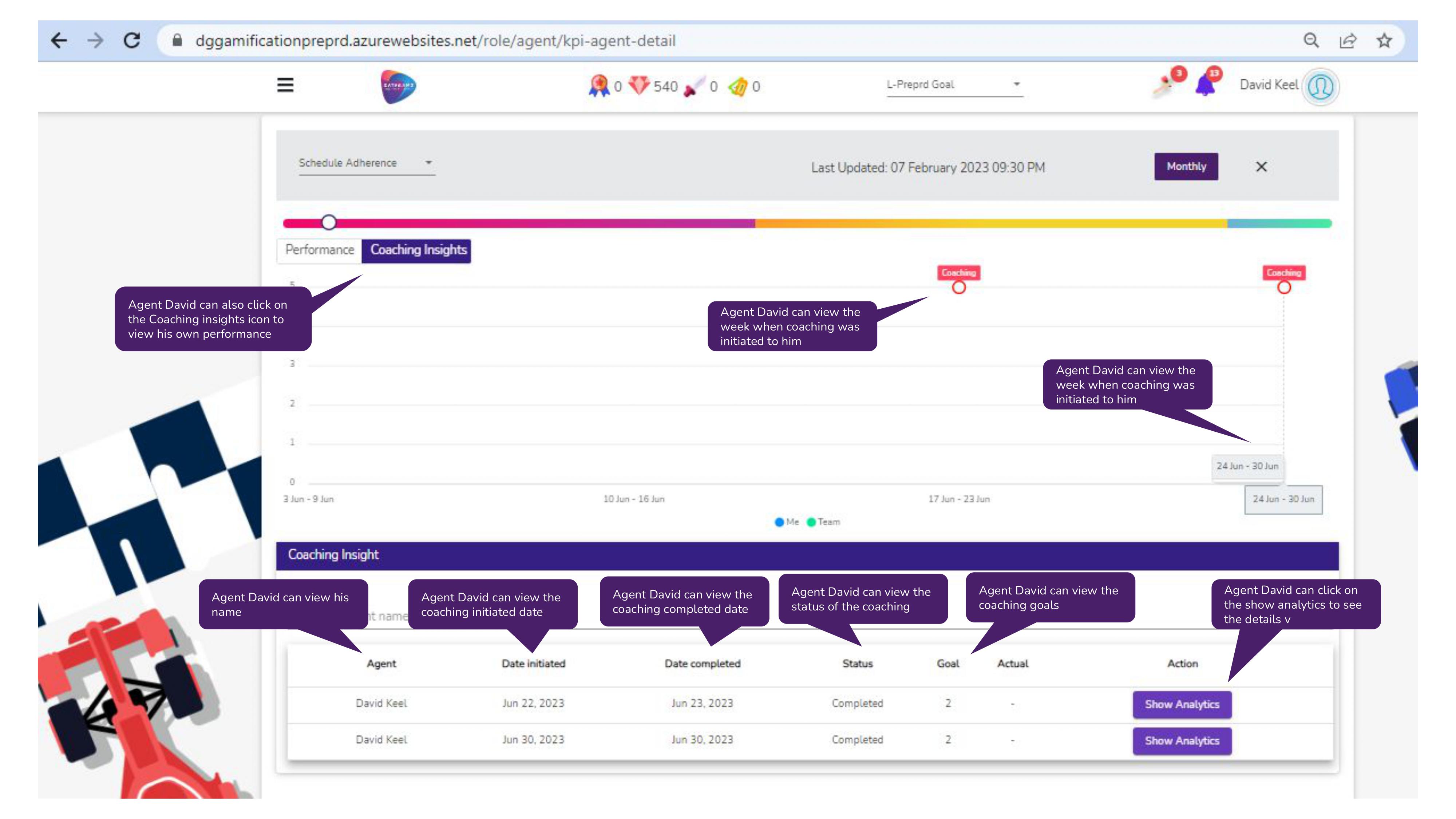The height and width of the screenshot is (819, 1456).
Task: Open the hamburger navigation menu
Action: 285,85
